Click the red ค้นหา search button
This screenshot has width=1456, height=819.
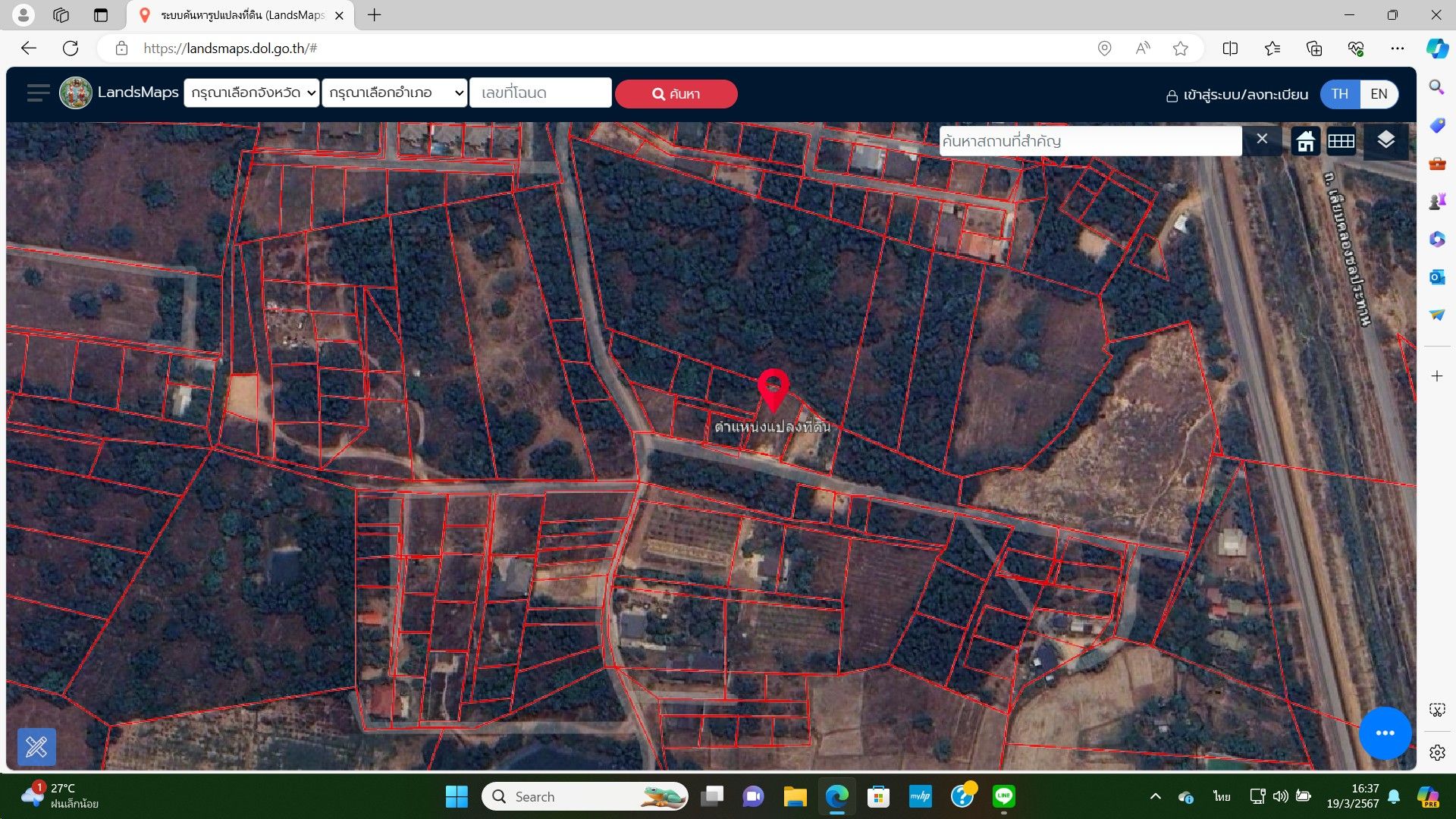(x=676, y=94)
